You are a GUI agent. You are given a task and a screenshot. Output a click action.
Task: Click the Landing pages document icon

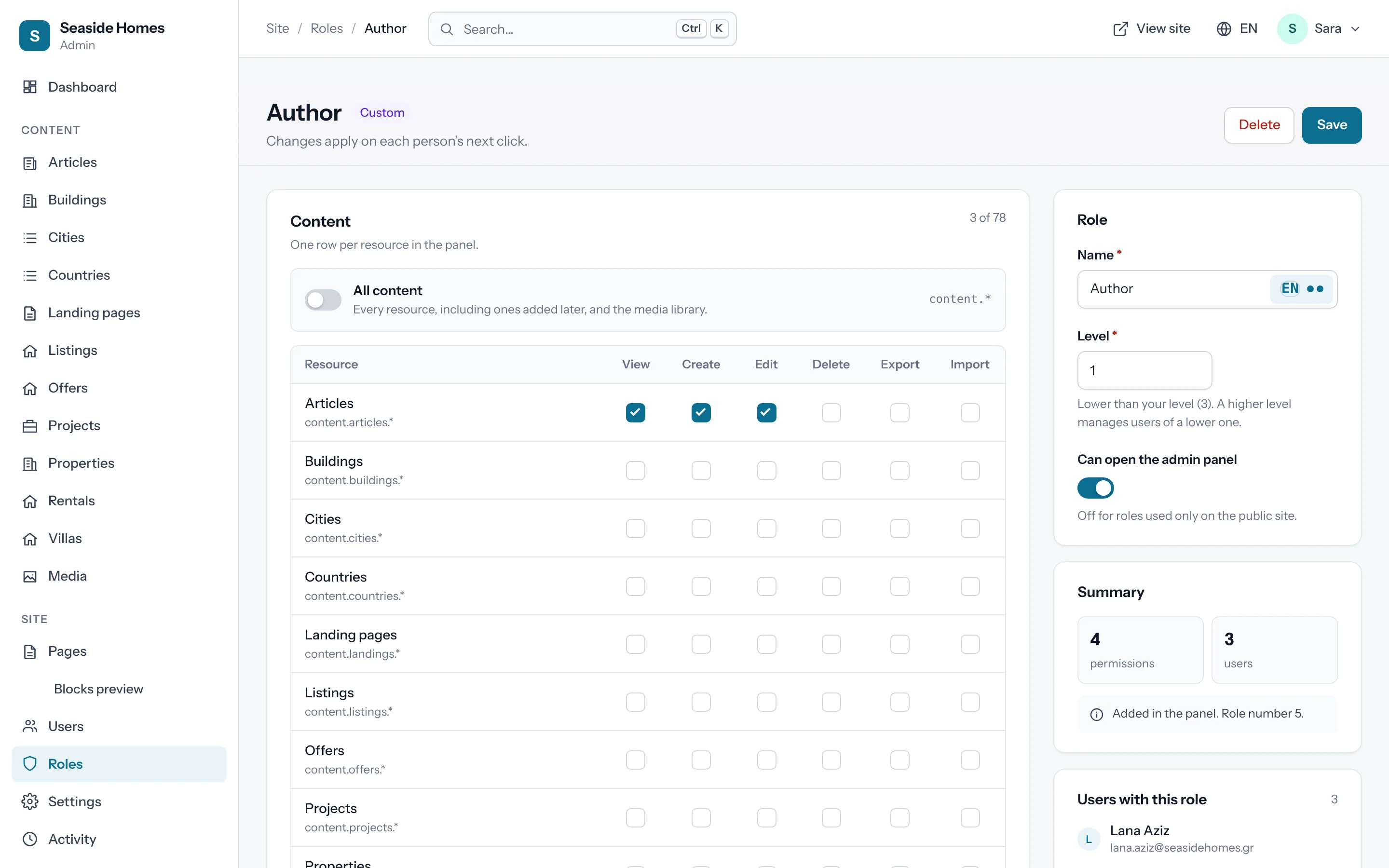coord(30,313)
